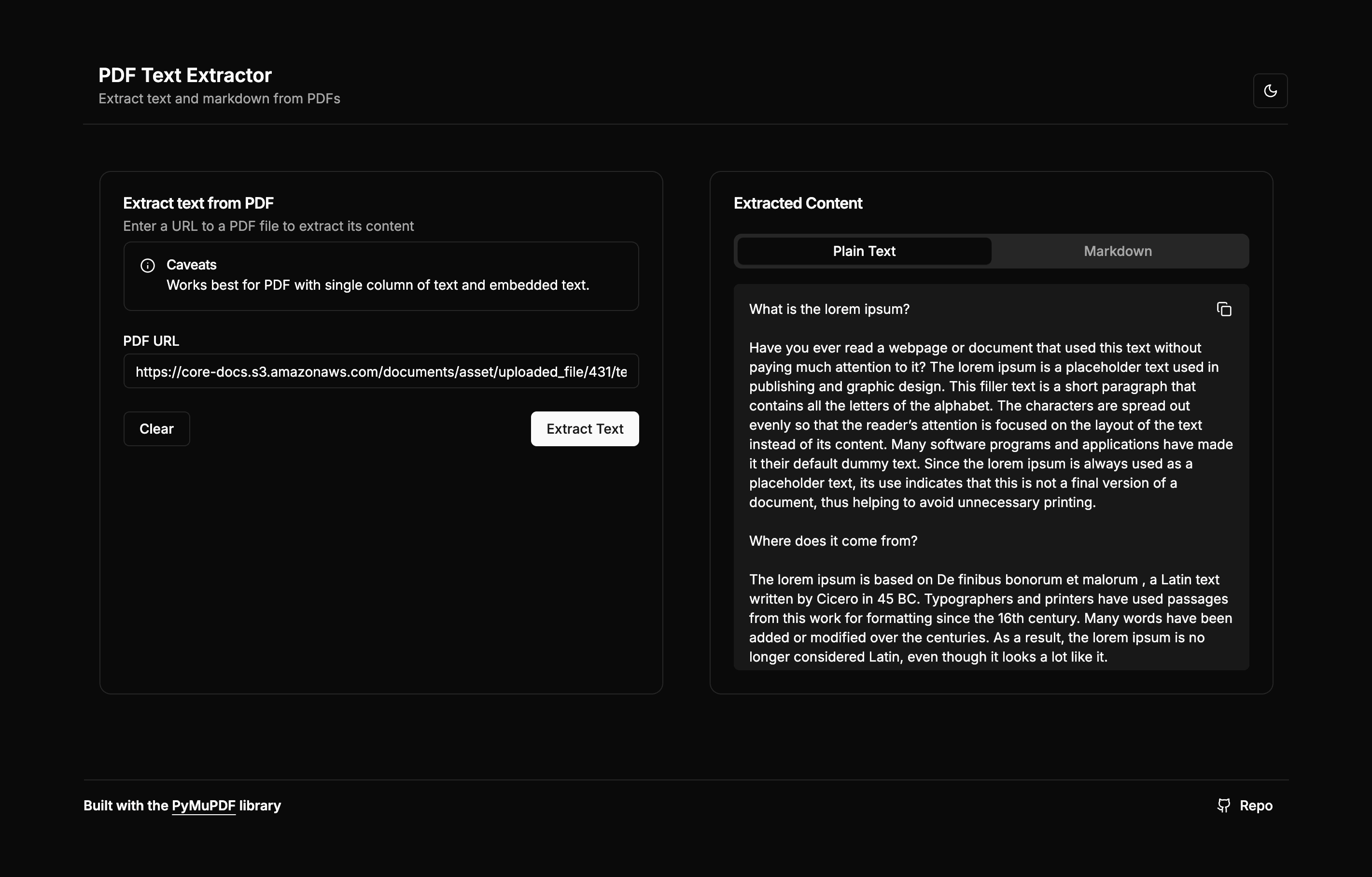1372x877 pixels.
Task: Click the 'Built with the PyMuPDF library' footer text
Action: pyautogui.click(x=182, y=805)
